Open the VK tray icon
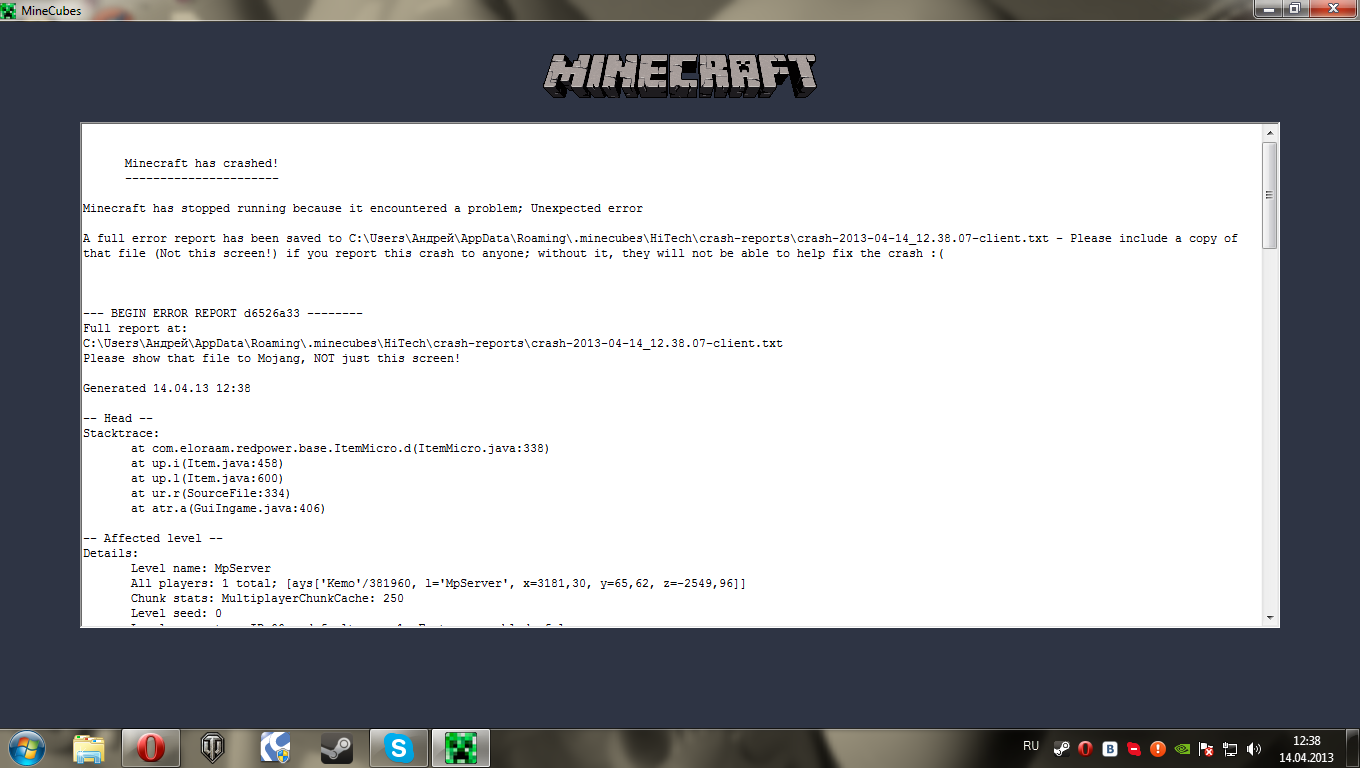Screen dimensions: 1360x768 point(1109,748)
